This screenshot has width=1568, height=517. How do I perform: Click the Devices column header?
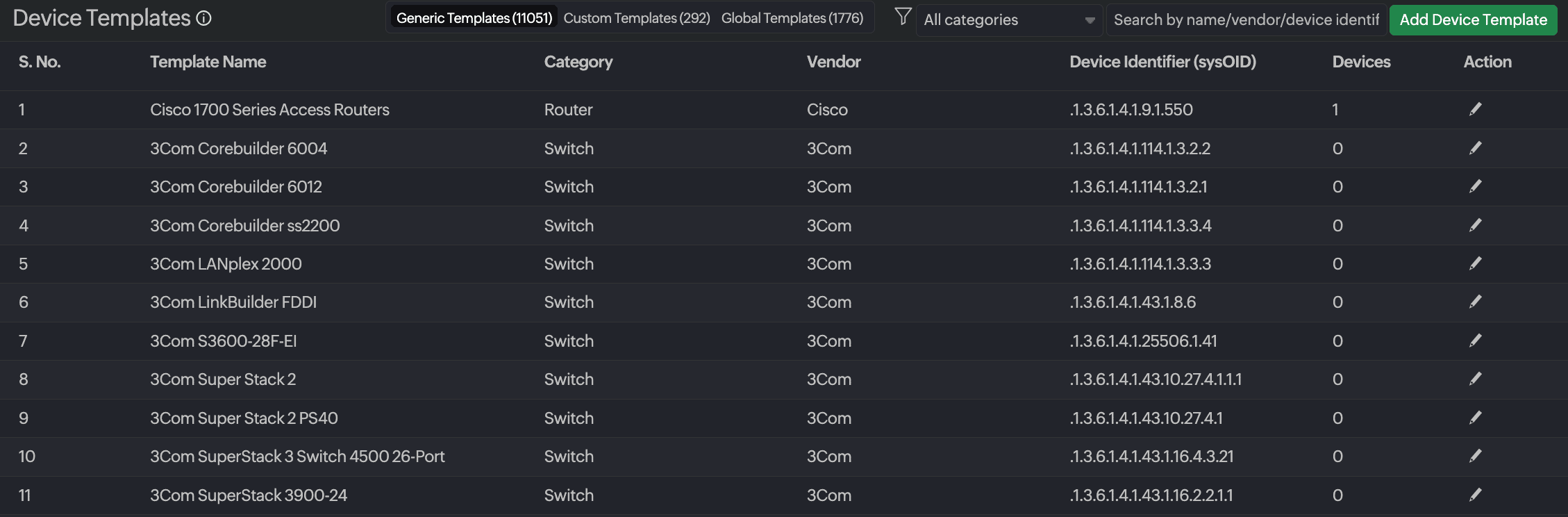click(1361, 62)
